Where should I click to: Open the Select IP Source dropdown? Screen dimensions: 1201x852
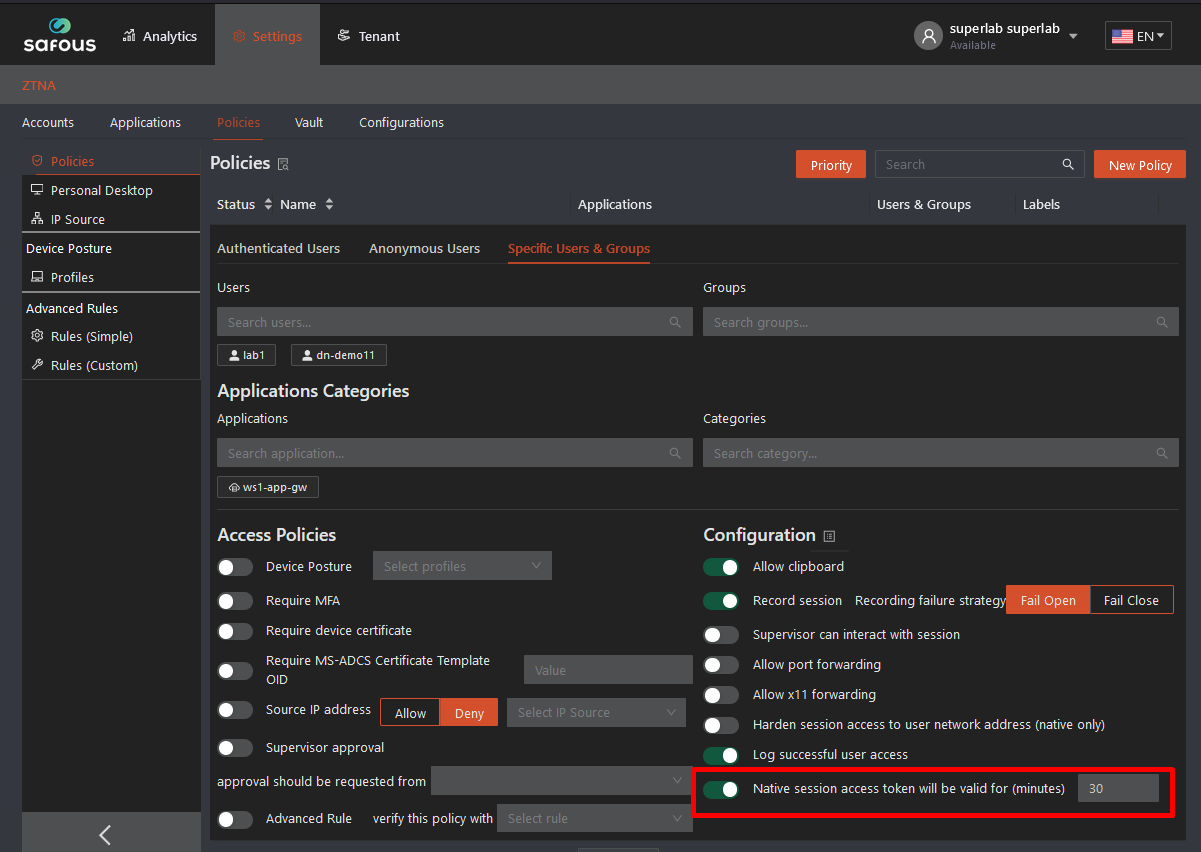pyautogui.click(x=595, y=713)
